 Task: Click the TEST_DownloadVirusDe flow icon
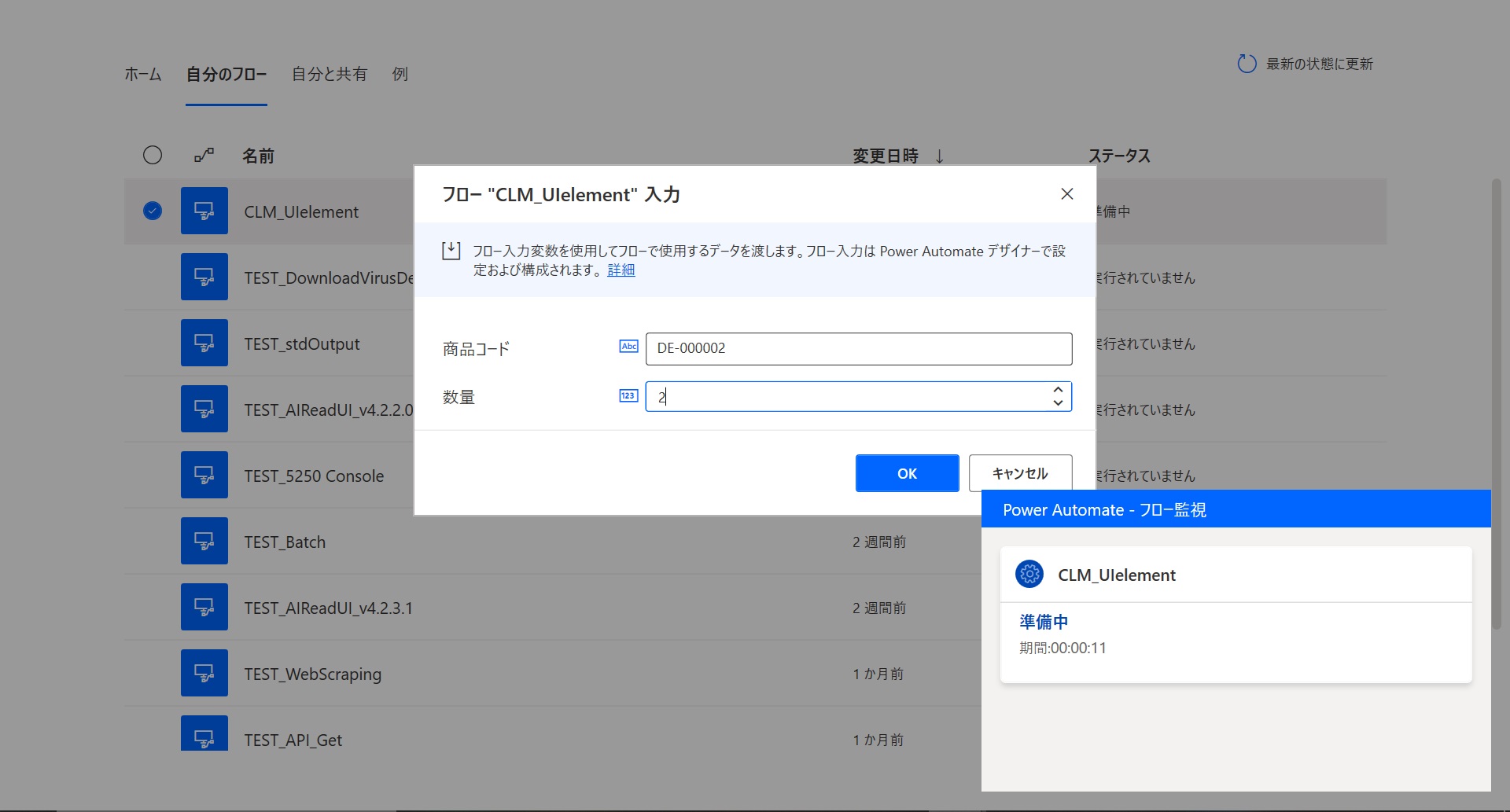pyautogui.click(x=204, y=277)
